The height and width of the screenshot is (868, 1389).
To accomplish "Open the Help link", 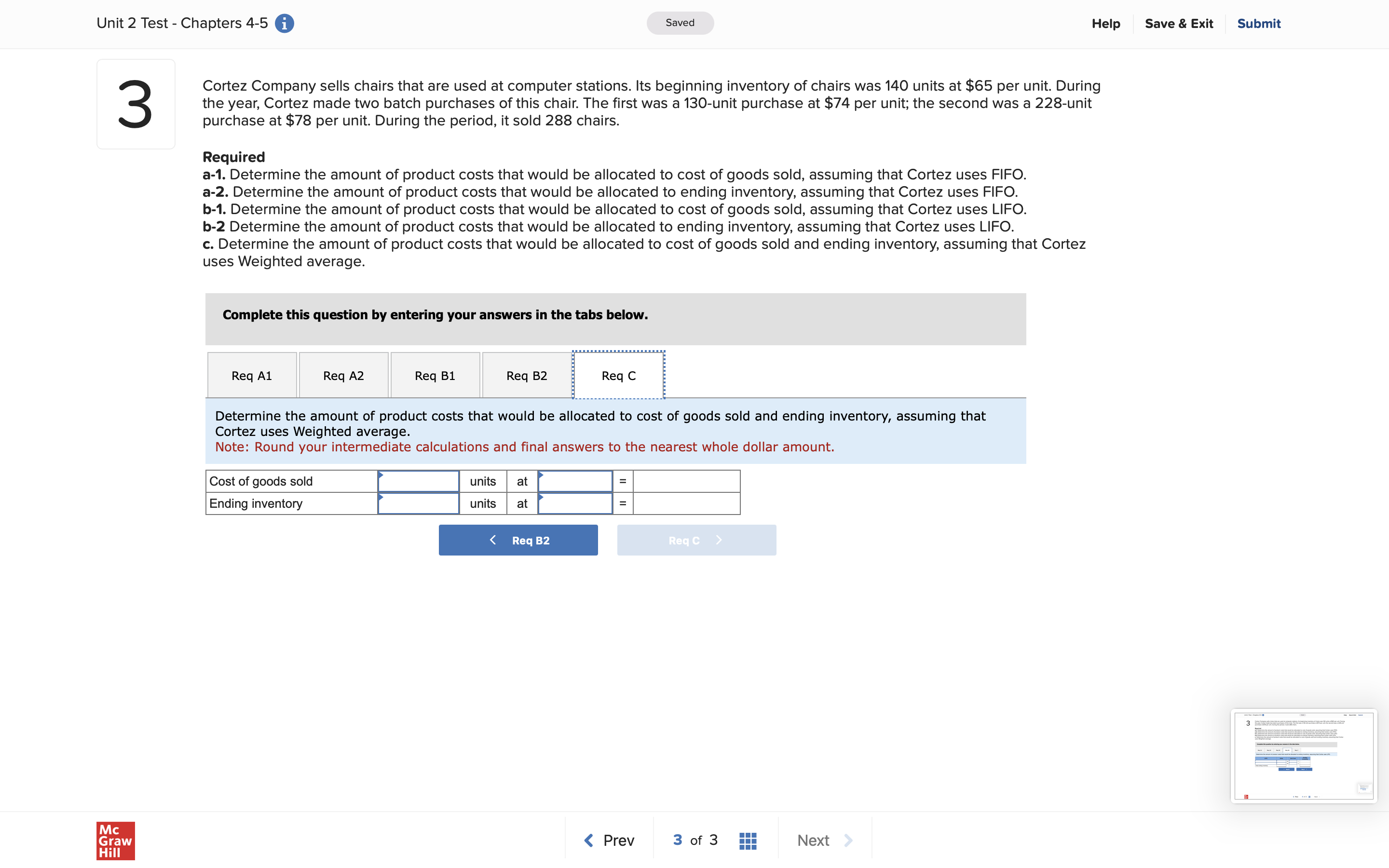I will [x=1105, y=24].
